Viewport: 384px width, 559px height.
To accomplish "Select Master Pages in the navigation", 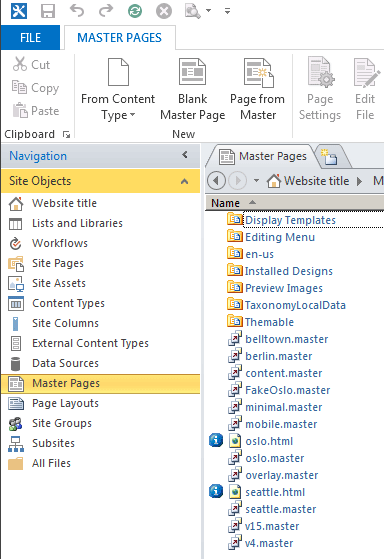I will (101, 383).
